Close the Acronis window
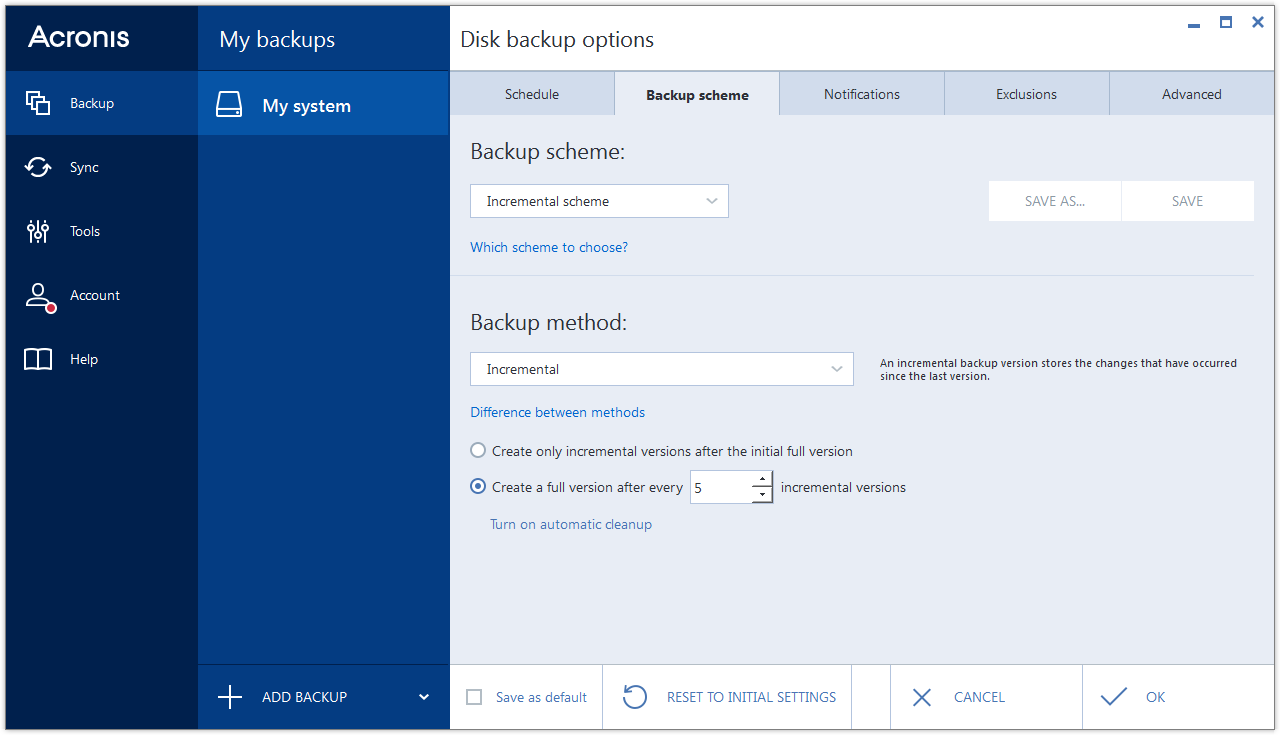The image size is (1280, 735). (1258, 22)
